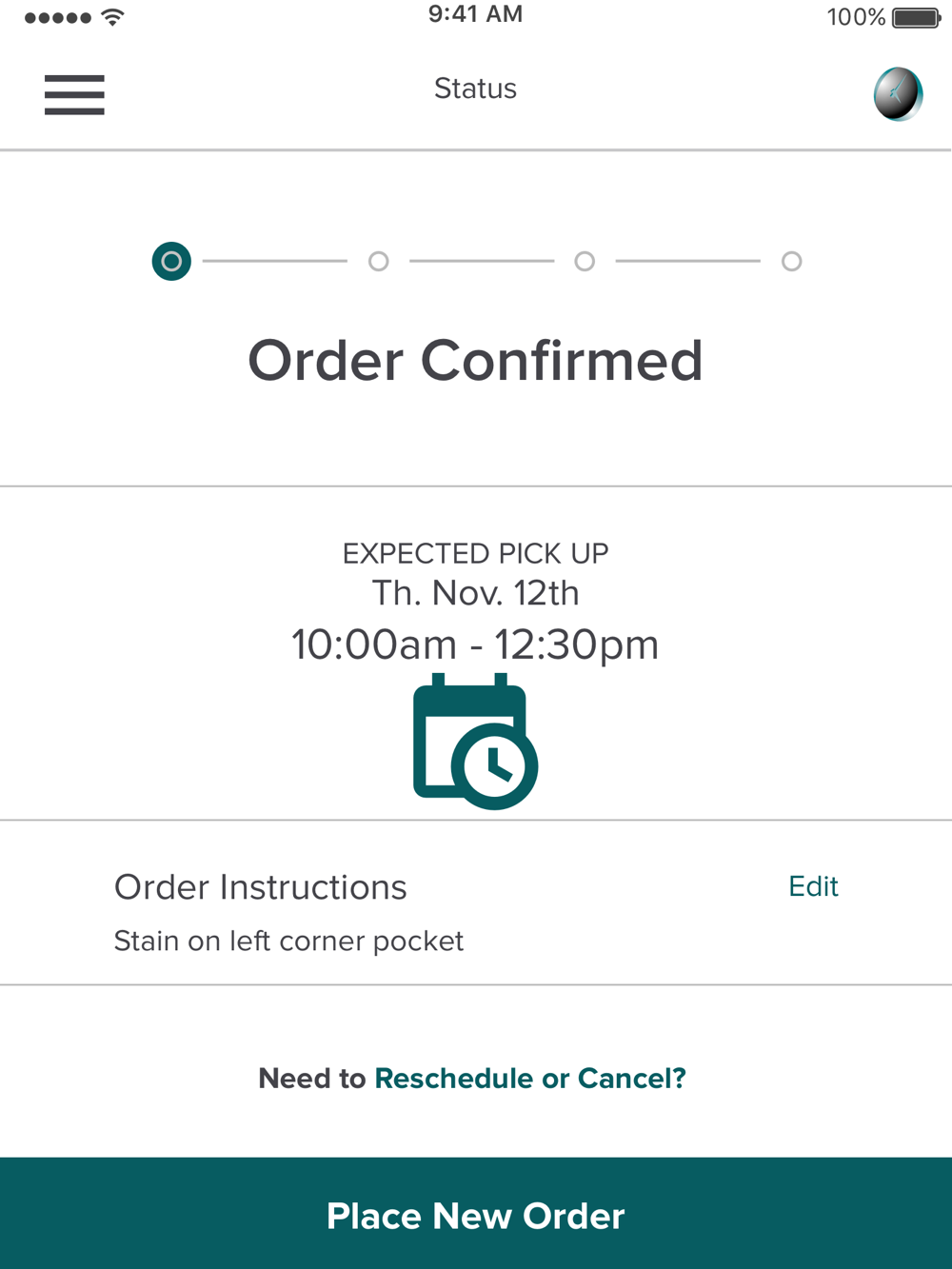Tap the 10:00am - 12:30pm time window

[x=475, y=644]
